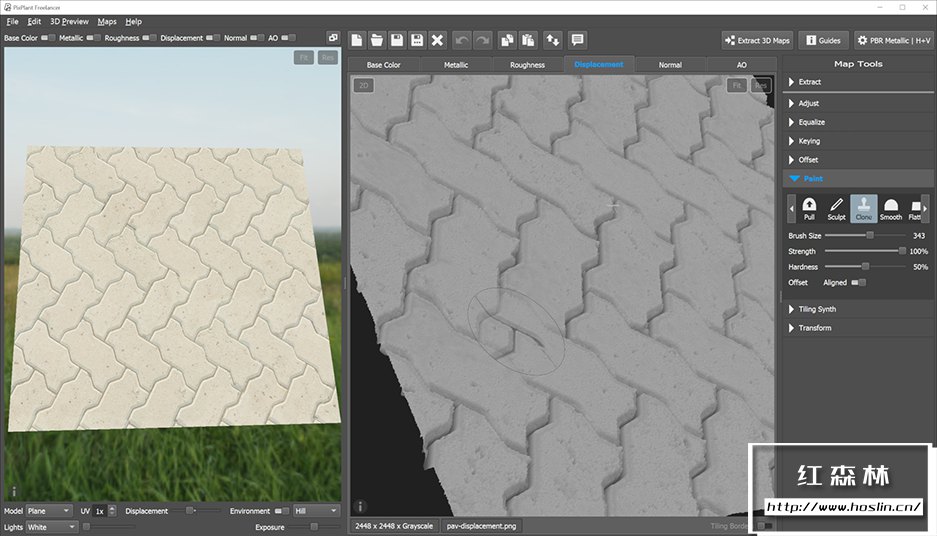Switch to the Roughness map tab
Viewport: 937px width, 536px height.
527,65
